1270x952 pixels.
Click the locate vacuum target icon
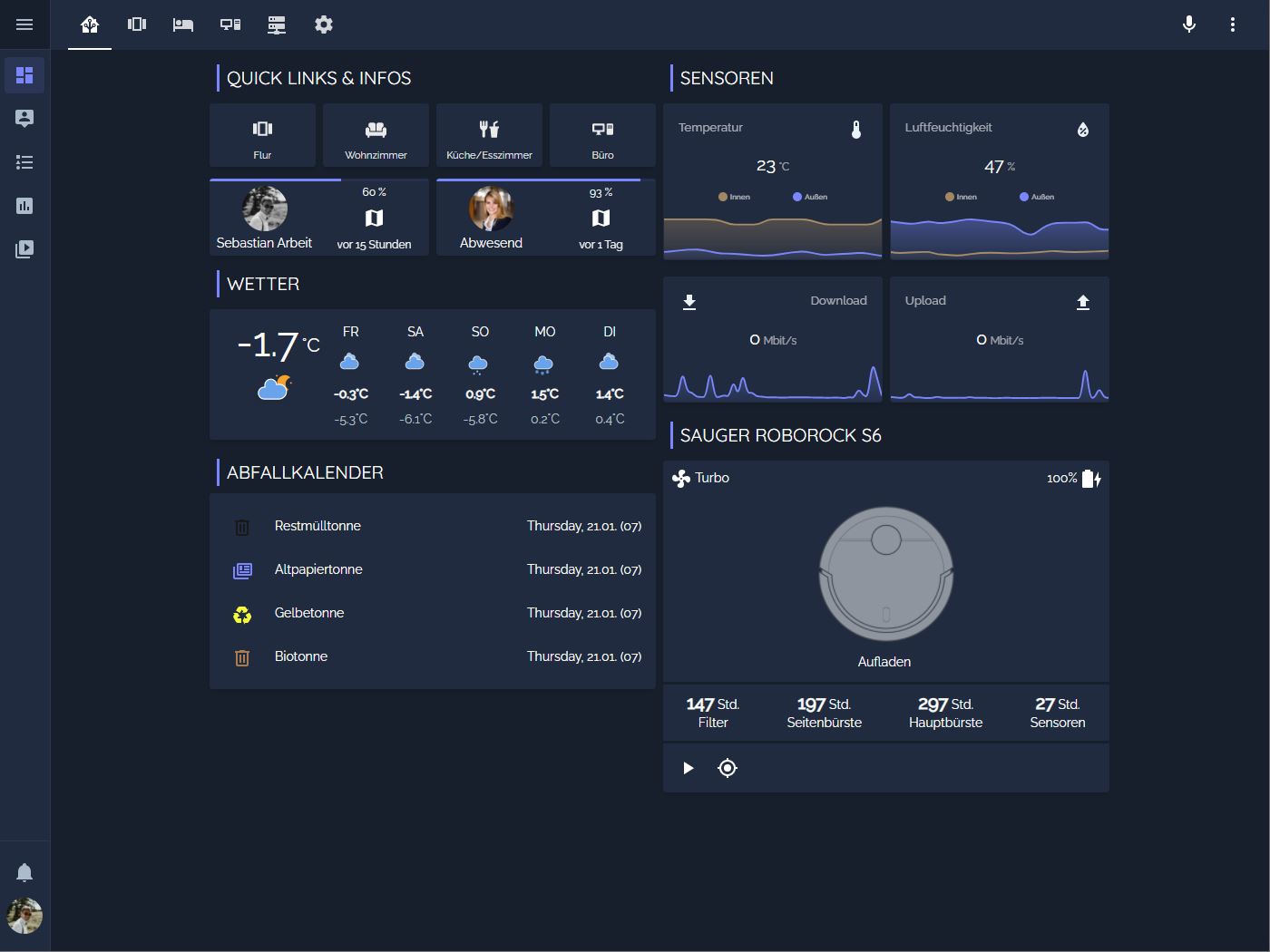(x=727, y=768)
